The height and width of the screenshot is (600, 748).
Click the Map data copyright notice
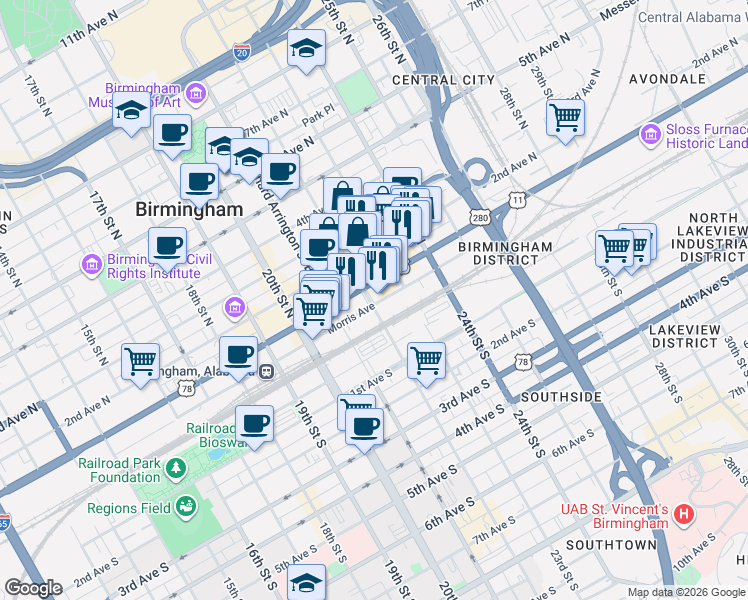click(686, 593)
